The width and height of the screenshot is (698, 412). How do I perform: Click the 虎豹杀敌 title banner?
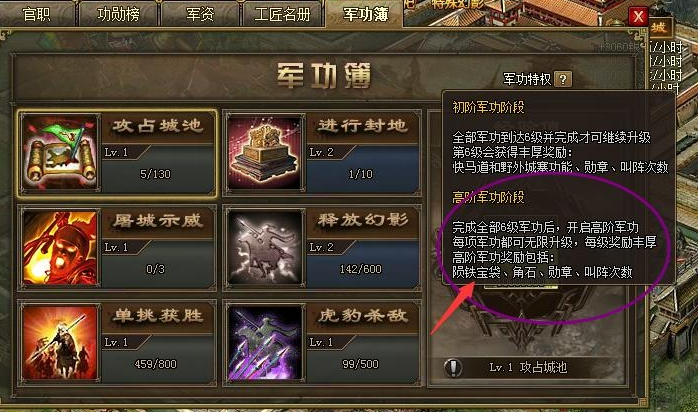363,316
